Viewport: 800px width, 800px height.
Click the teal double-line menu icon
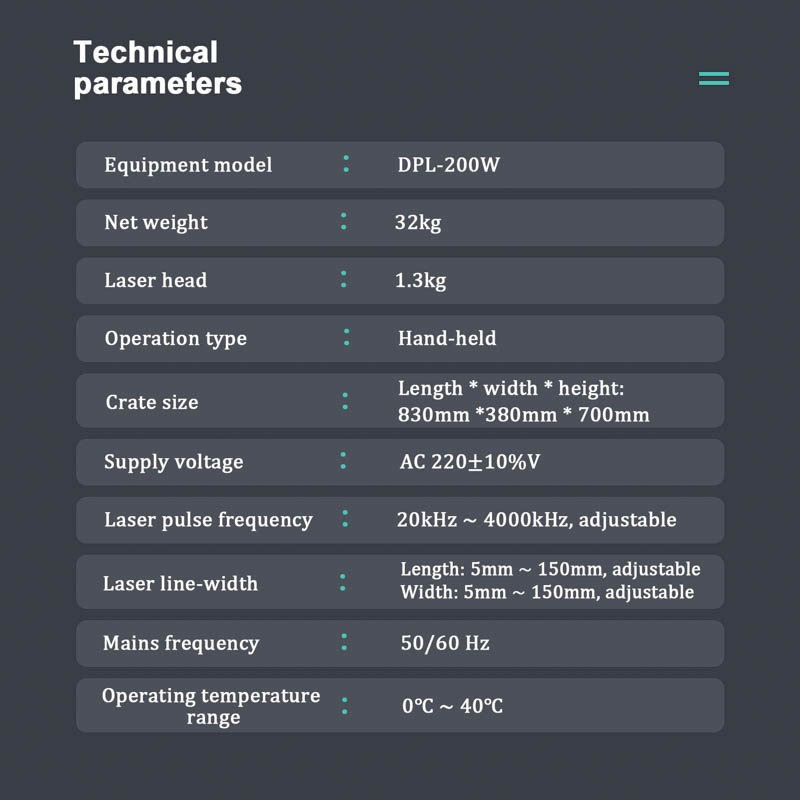click(x=714, y=78)
